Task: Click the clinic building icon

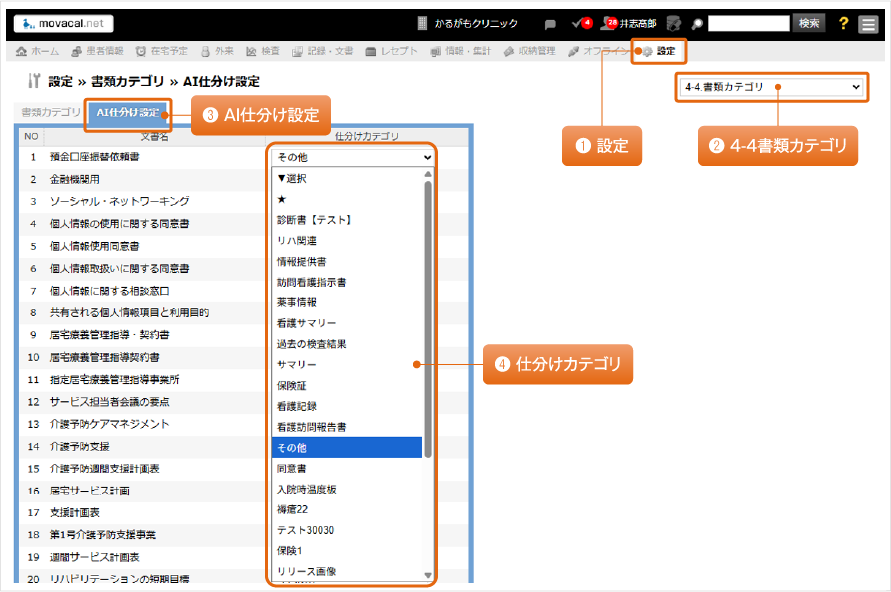Action: click(424, 24)
